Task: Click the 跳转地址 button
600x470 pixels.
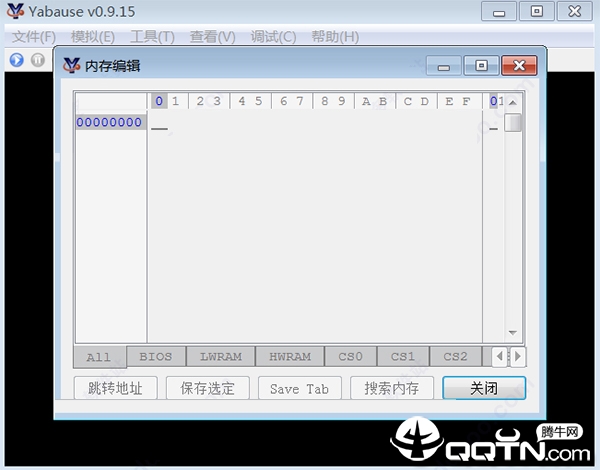Action: point(115,388)
